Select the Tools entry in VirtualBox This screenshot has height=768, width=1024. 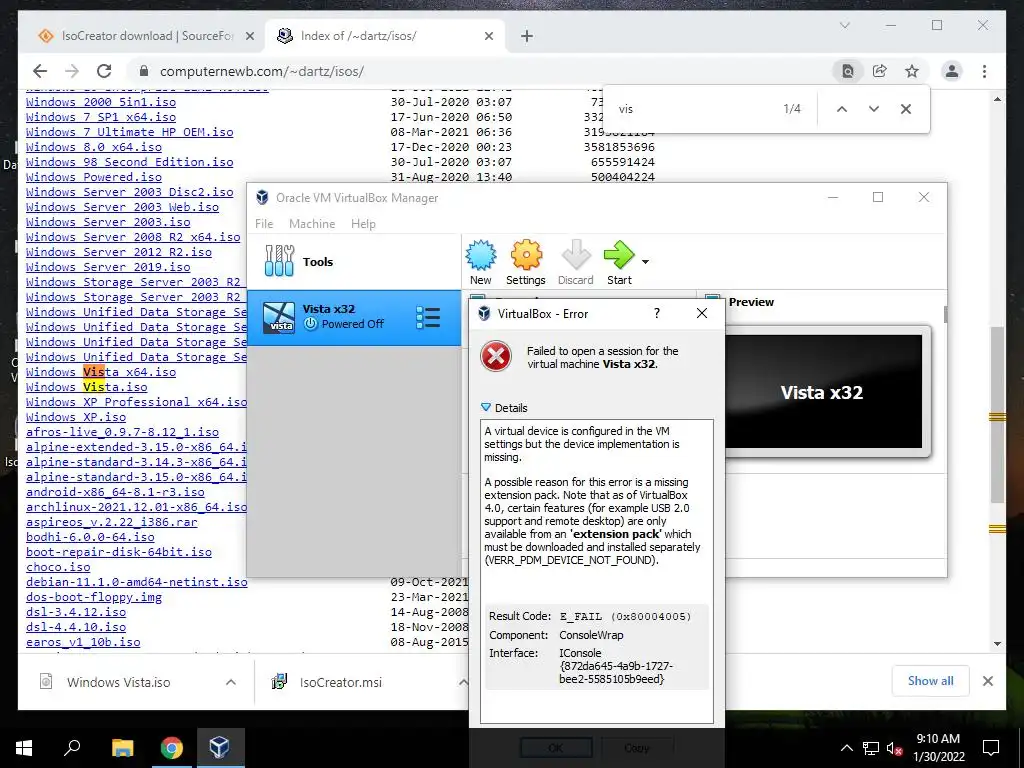(x=354, y=262)
